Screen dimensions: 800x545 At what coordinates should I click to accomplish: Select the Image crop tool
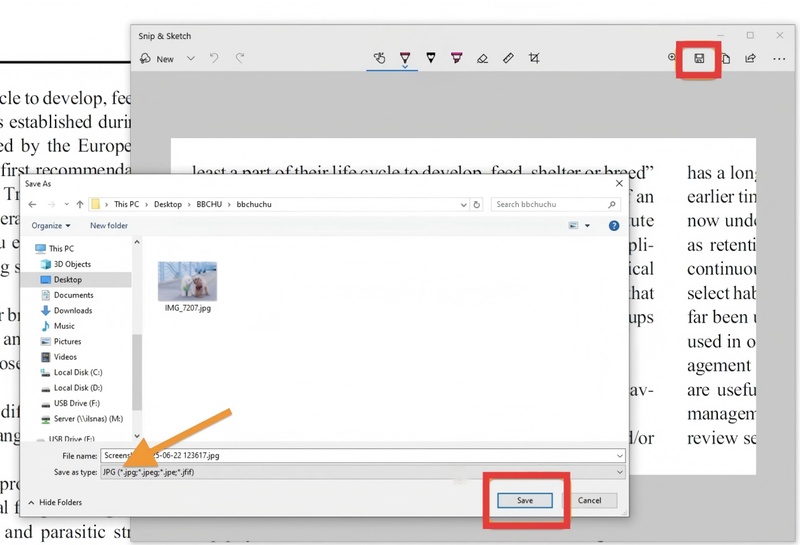pyautogui.click(x=534, y=59)
